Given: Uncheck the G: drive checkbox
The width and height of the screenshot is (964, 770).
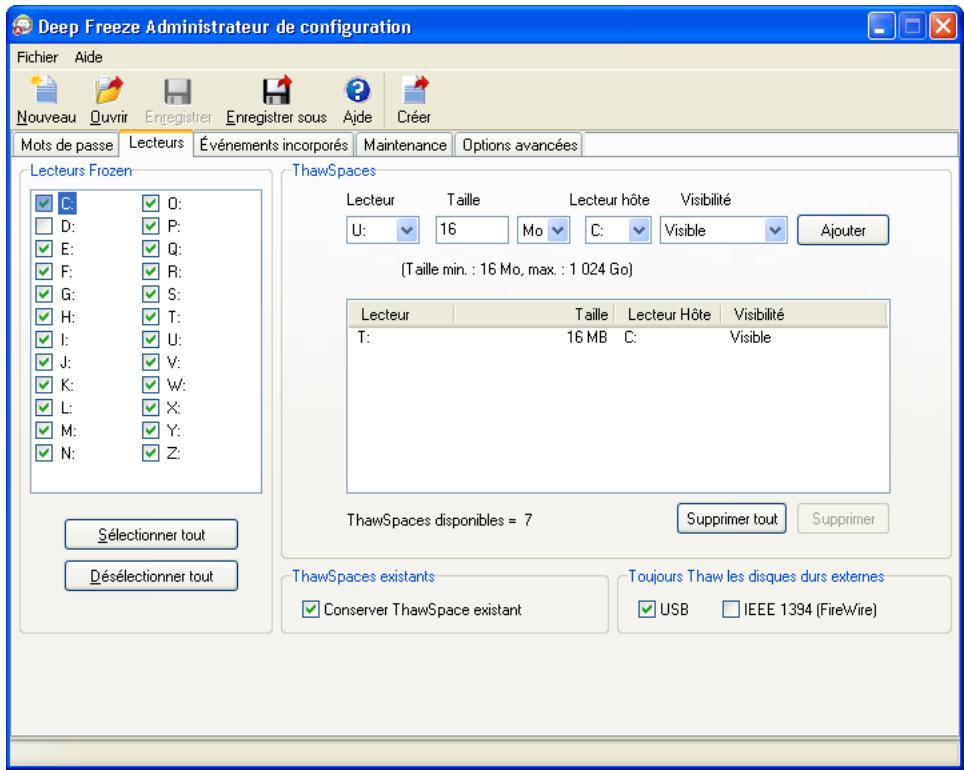Looking at the screenshot, I should pos(44,294).
